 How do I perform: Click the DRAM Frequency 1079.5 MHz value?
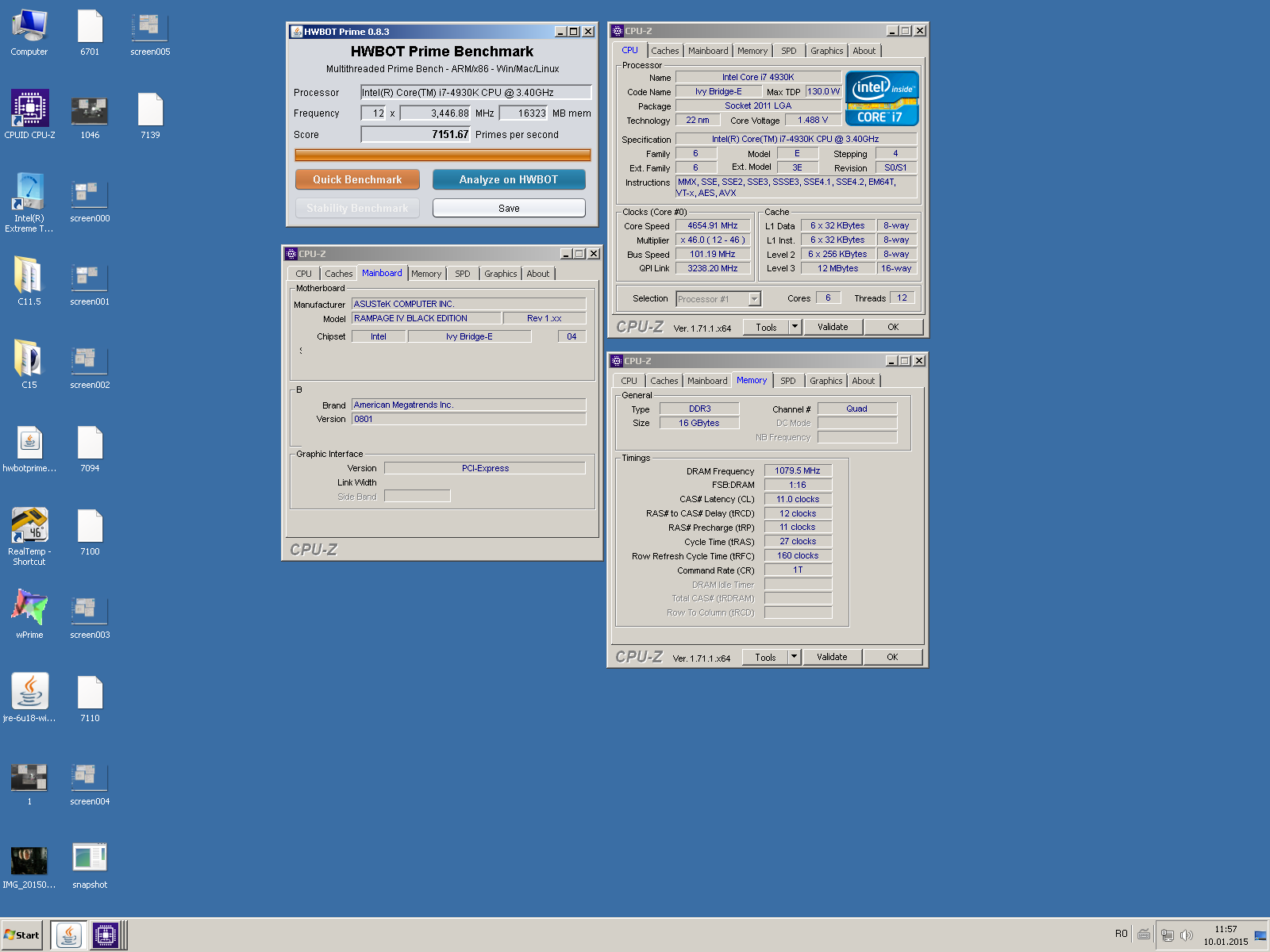click(x=798, y=470)
